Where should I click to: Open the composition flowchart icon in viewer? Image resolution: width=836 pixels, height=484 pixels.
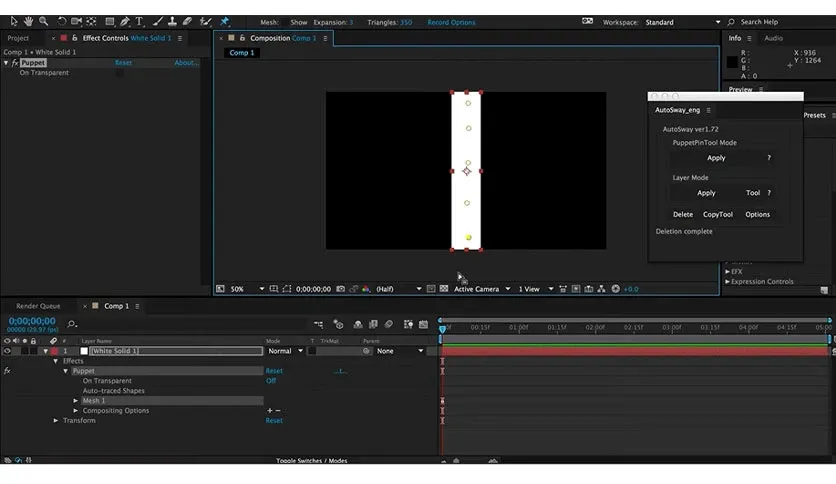[x=601, y=289]
